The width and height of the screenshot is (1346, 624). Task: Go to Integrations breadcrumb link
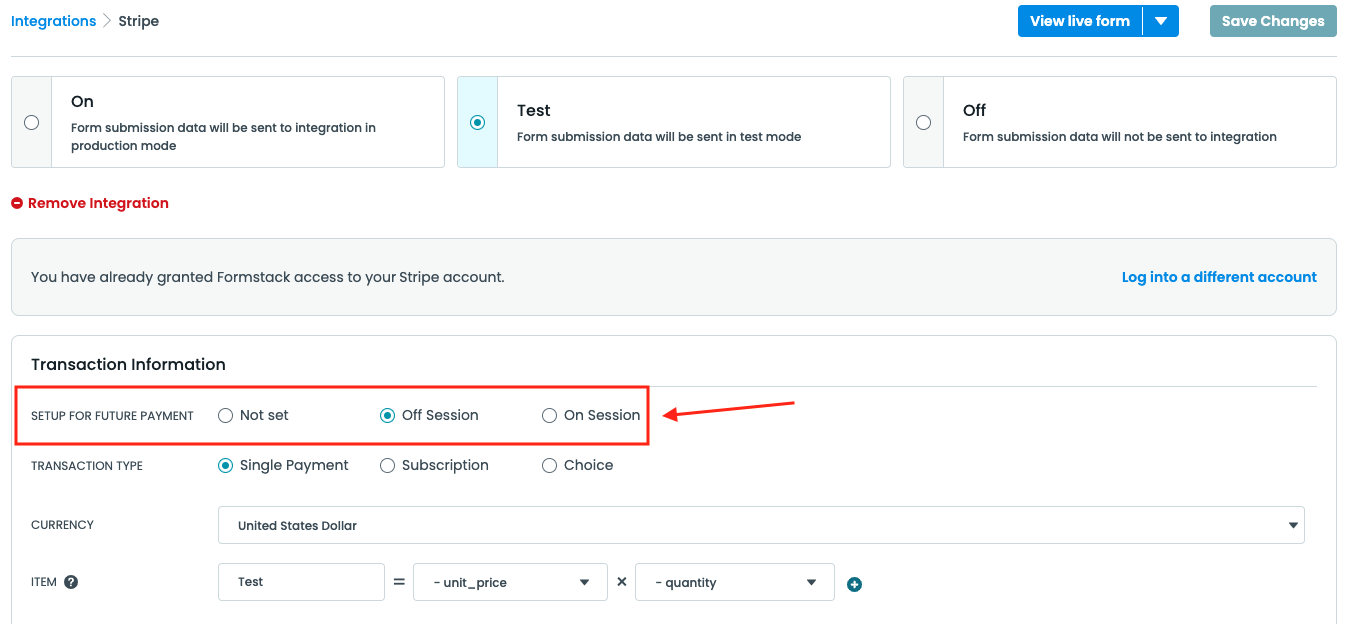pos(53,21)
